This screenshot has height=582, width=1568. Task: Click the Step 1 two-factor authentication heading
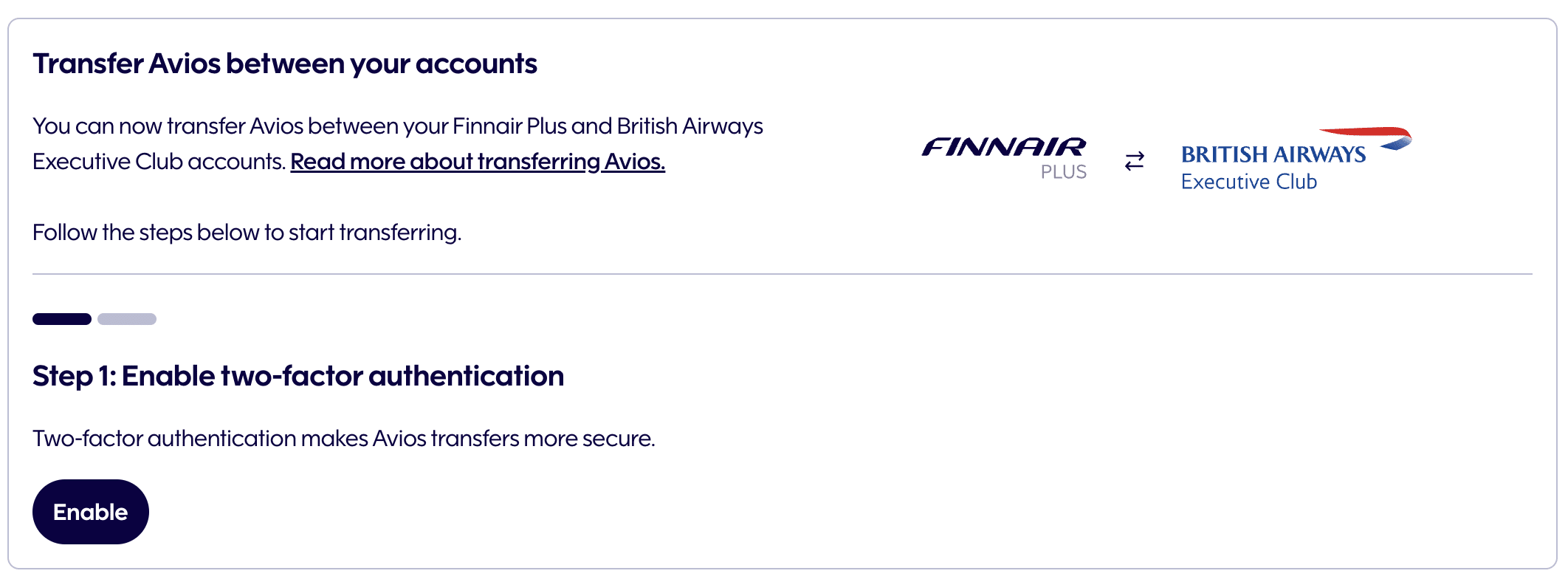pos(298,376)
